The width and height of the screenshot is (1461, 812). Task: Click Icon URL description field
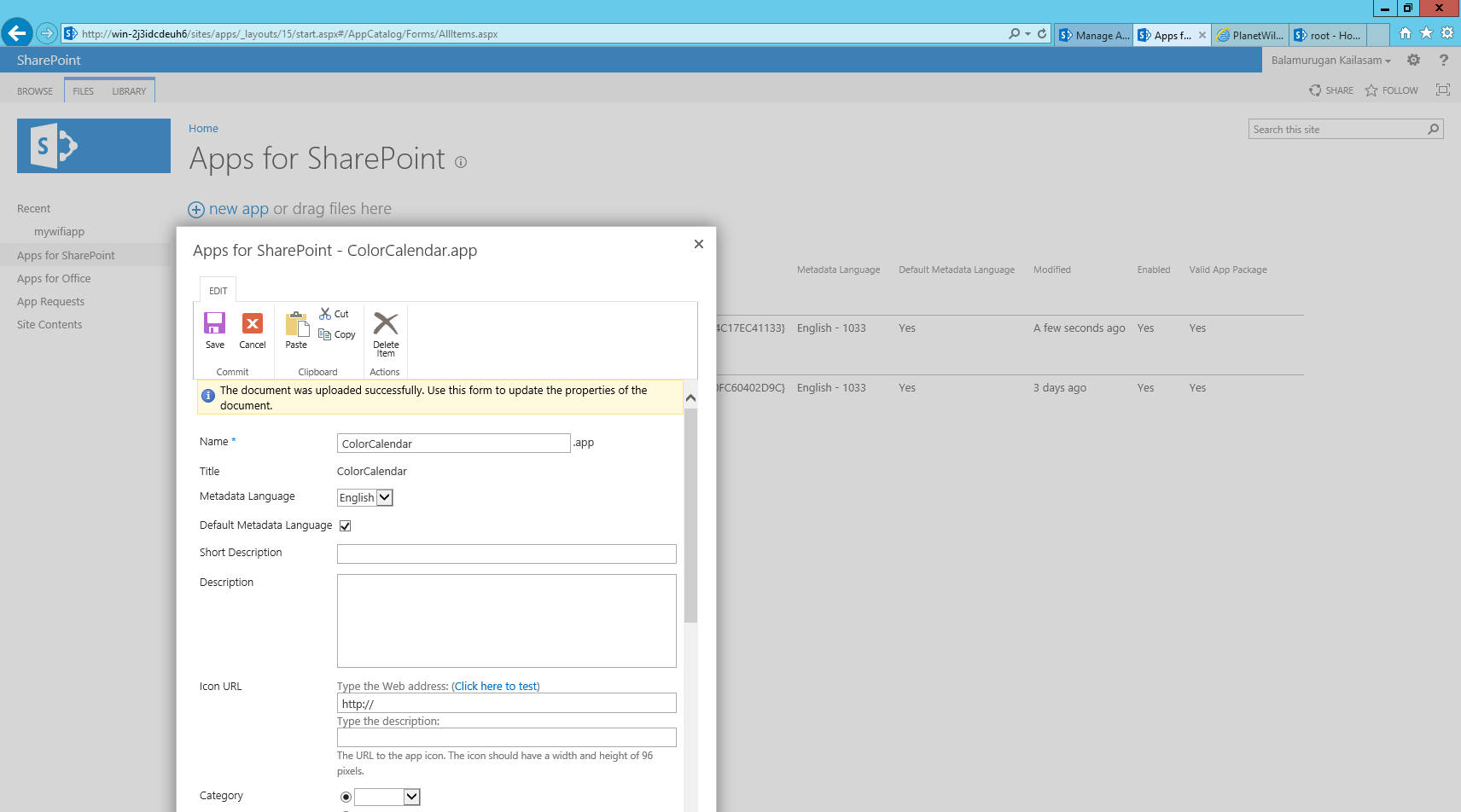507,738
